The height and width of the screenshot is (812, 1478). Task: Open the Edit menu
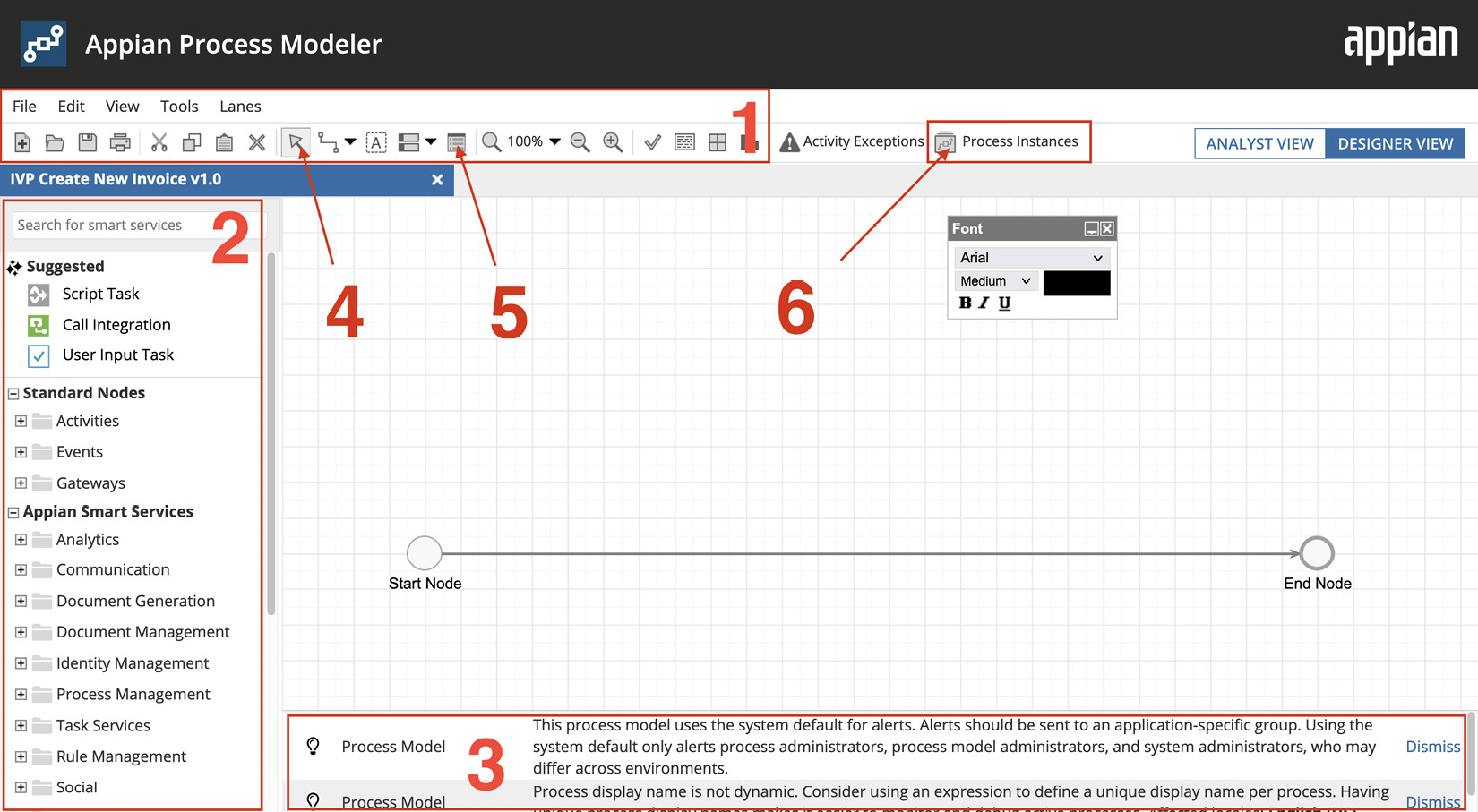coord(71,107)
